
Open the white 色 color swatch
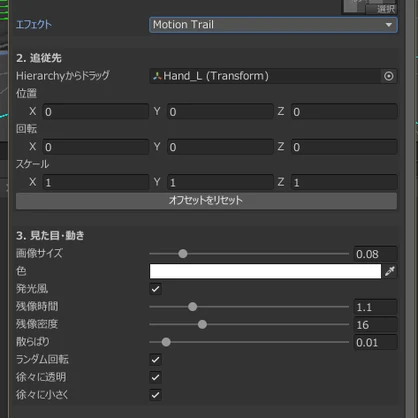point(265,271)
